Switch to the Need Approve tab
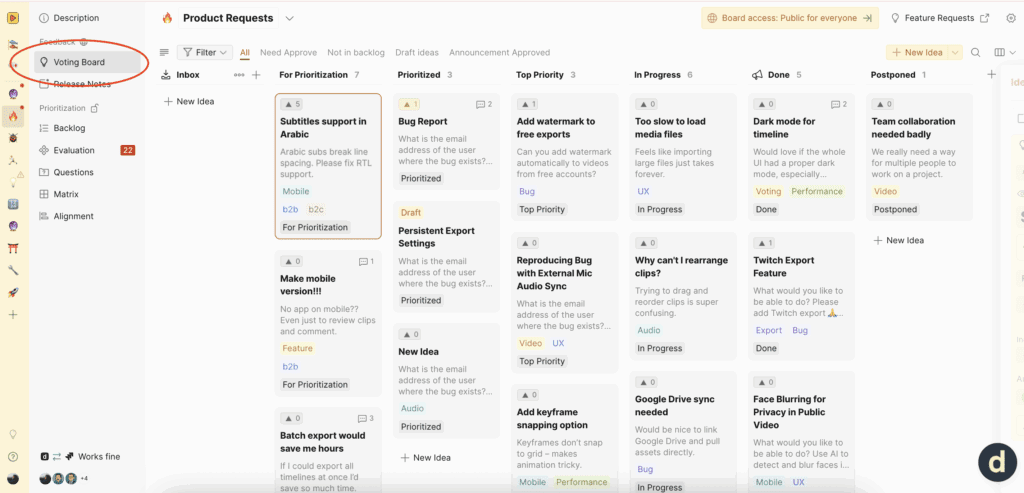This screenshot has width=1024, height=493. [288, 52]
